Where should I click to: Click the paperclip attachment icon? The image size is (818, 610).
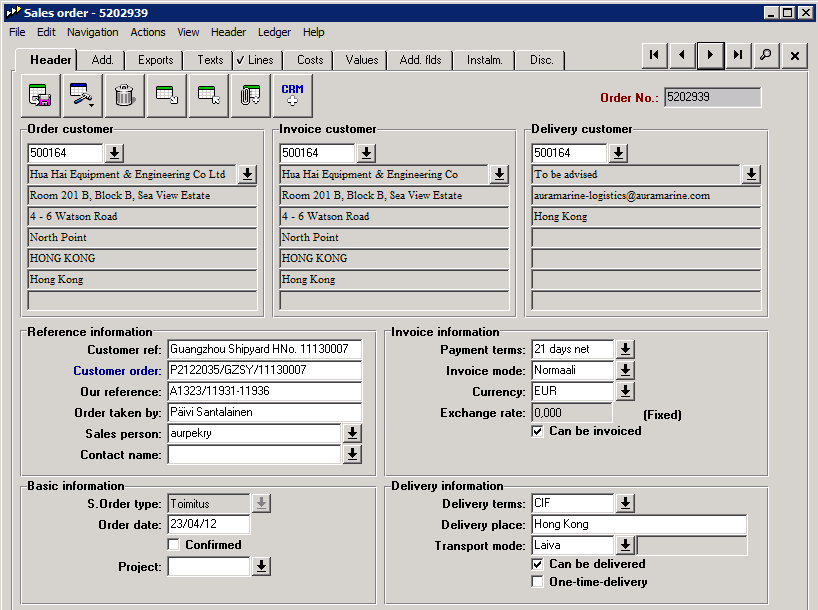tap(250, 95)
